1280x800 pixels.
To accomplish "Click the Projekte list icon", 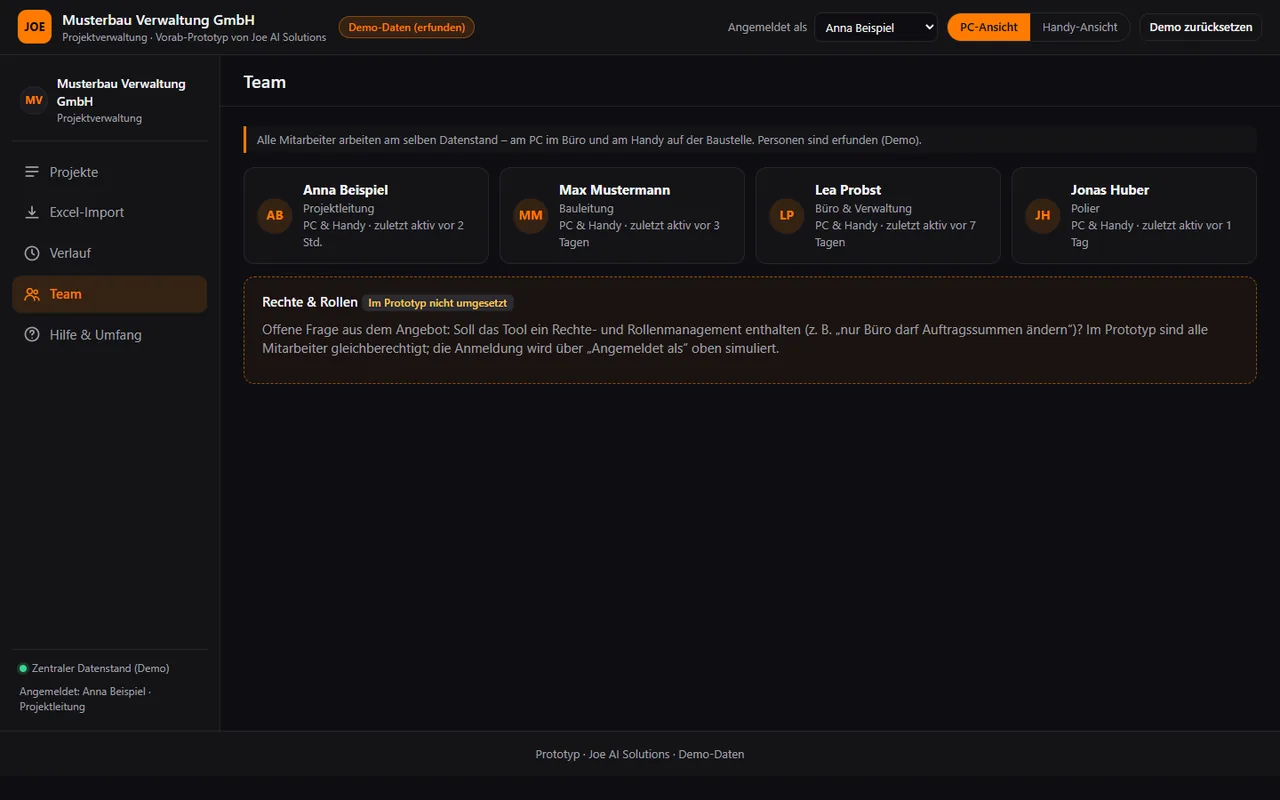I will [x=32, y=172].
